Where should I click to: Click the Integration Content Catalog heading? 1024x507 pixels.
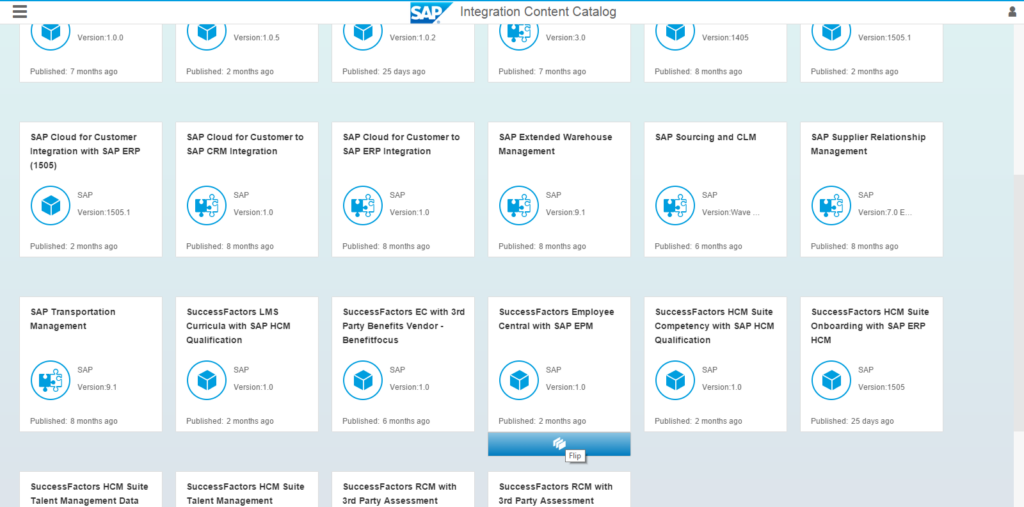tap(537, 12)
